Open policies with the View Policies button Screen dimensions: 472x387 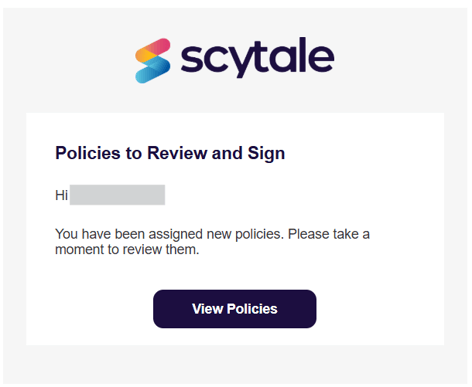pyautogui.click(x=235, y=309)
